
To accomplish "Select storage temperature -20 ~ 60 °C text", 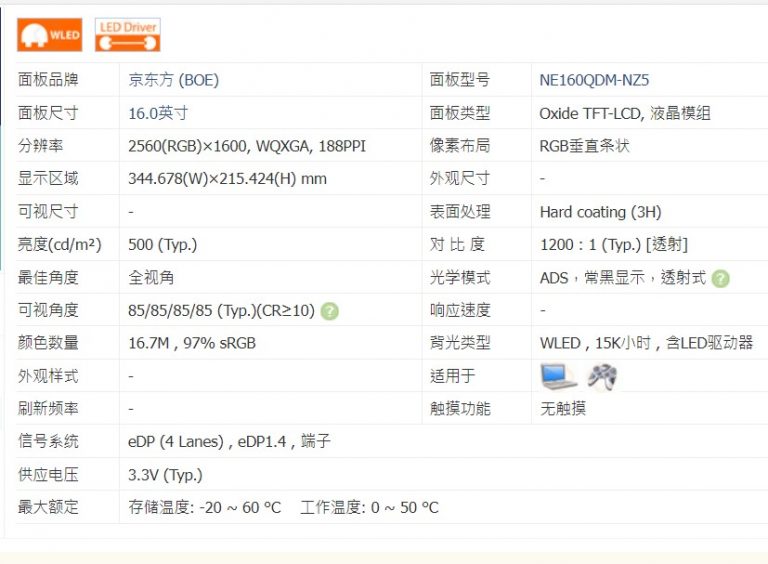I will tap(205, 508).
